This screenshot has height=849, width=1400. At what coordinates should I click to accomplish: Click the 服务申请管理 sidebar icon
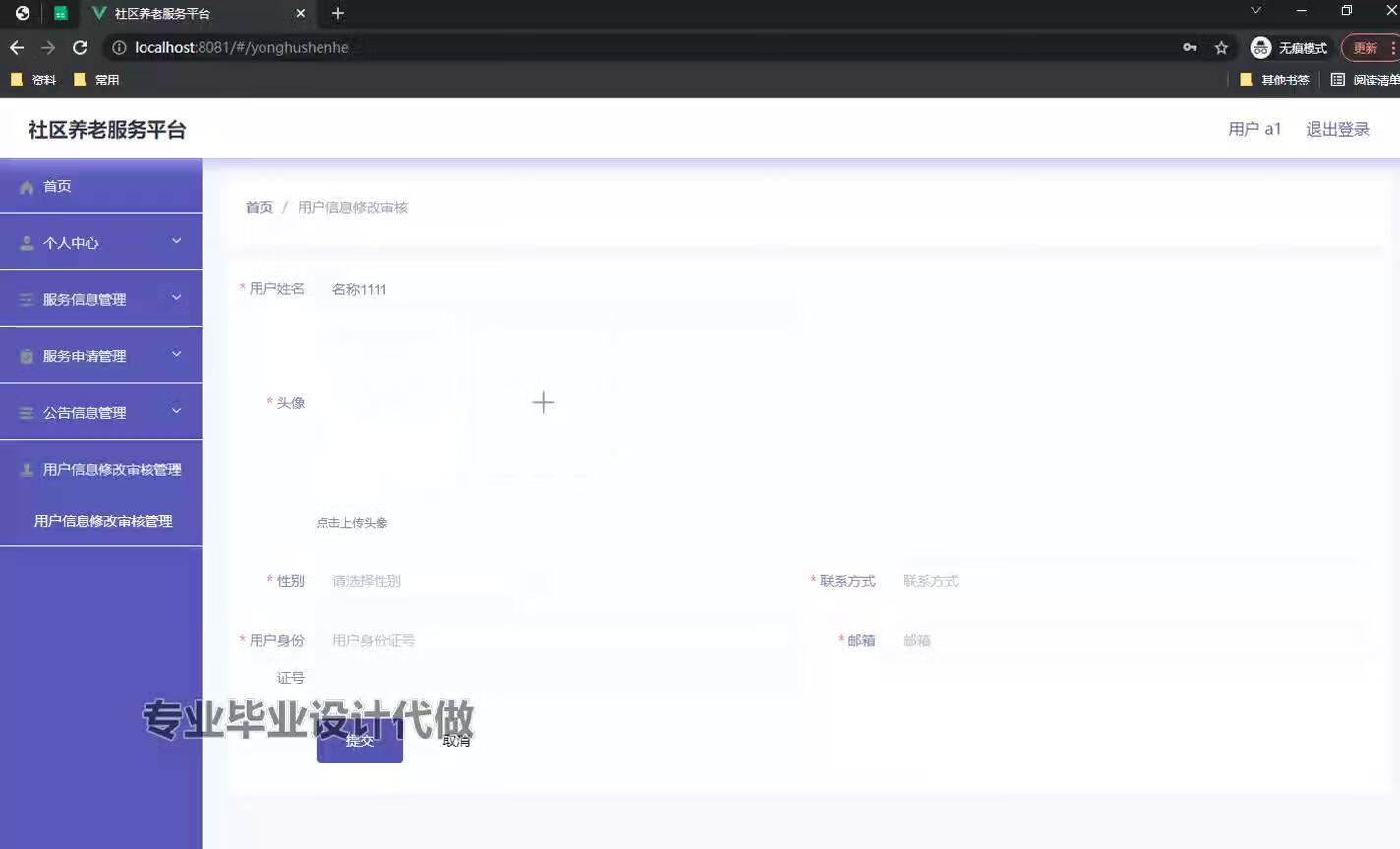[x=27, y=357]
